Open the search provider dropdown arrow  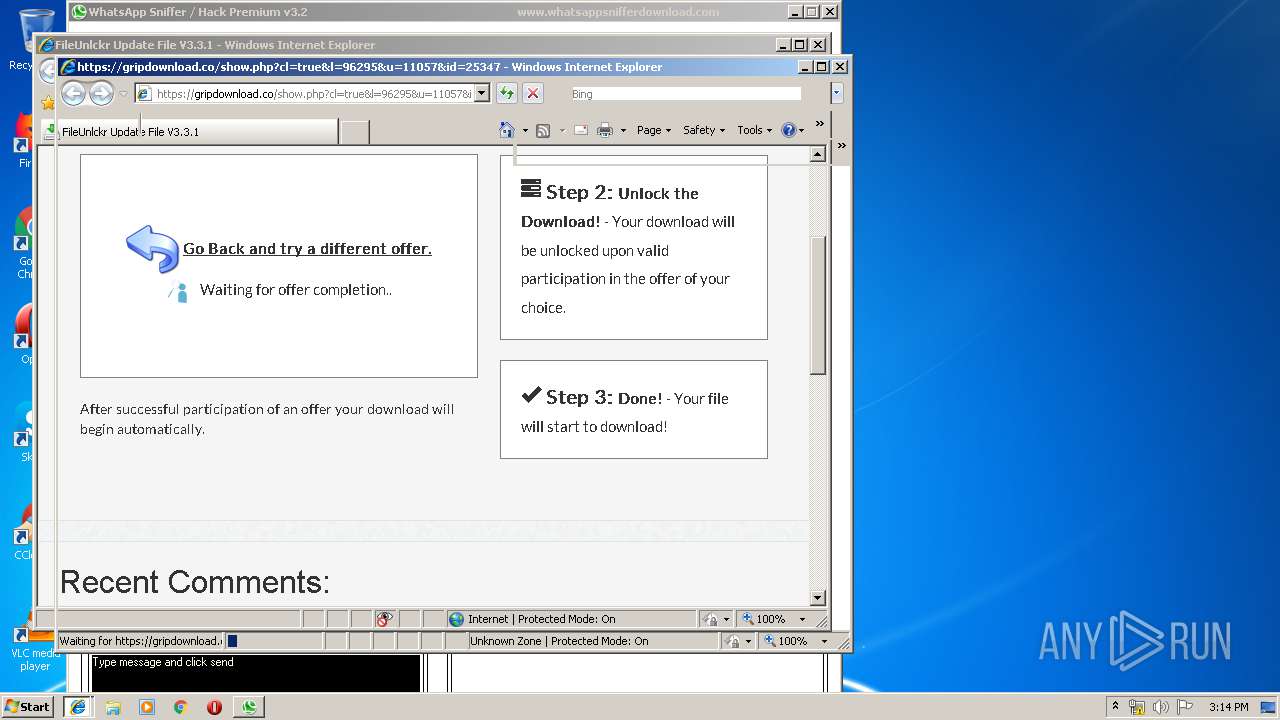click(x=837, y=93)
